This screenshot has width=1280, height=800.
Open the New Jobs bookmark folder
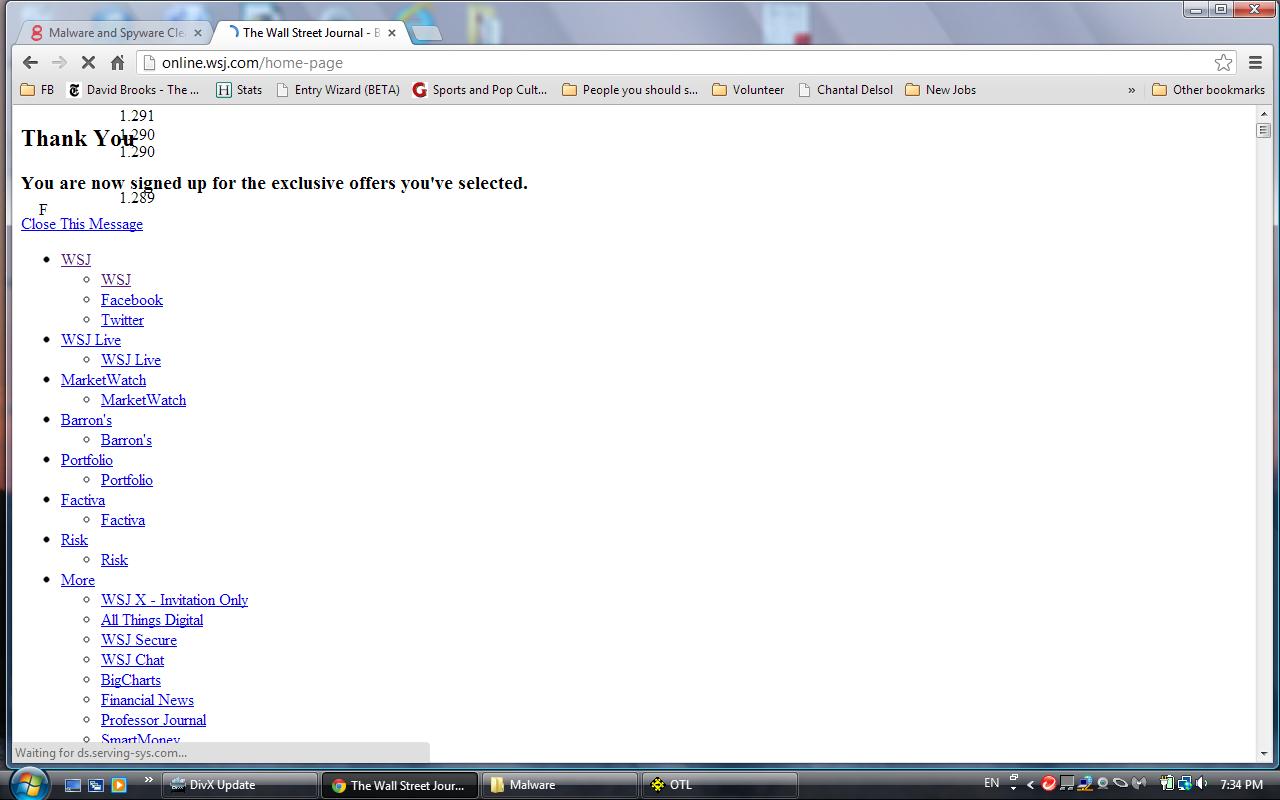[940, 90]
